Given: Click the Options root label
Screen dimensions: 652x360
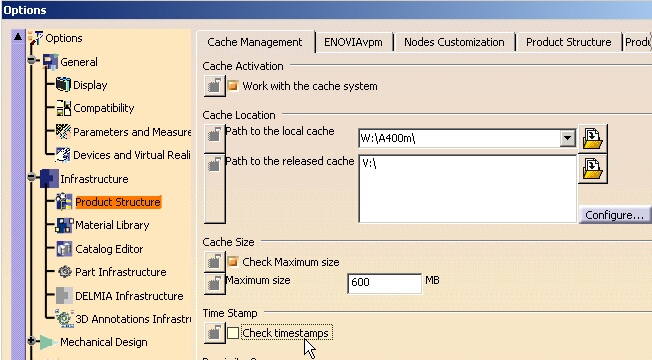Looking at the screenshot, I should point(64,38).
